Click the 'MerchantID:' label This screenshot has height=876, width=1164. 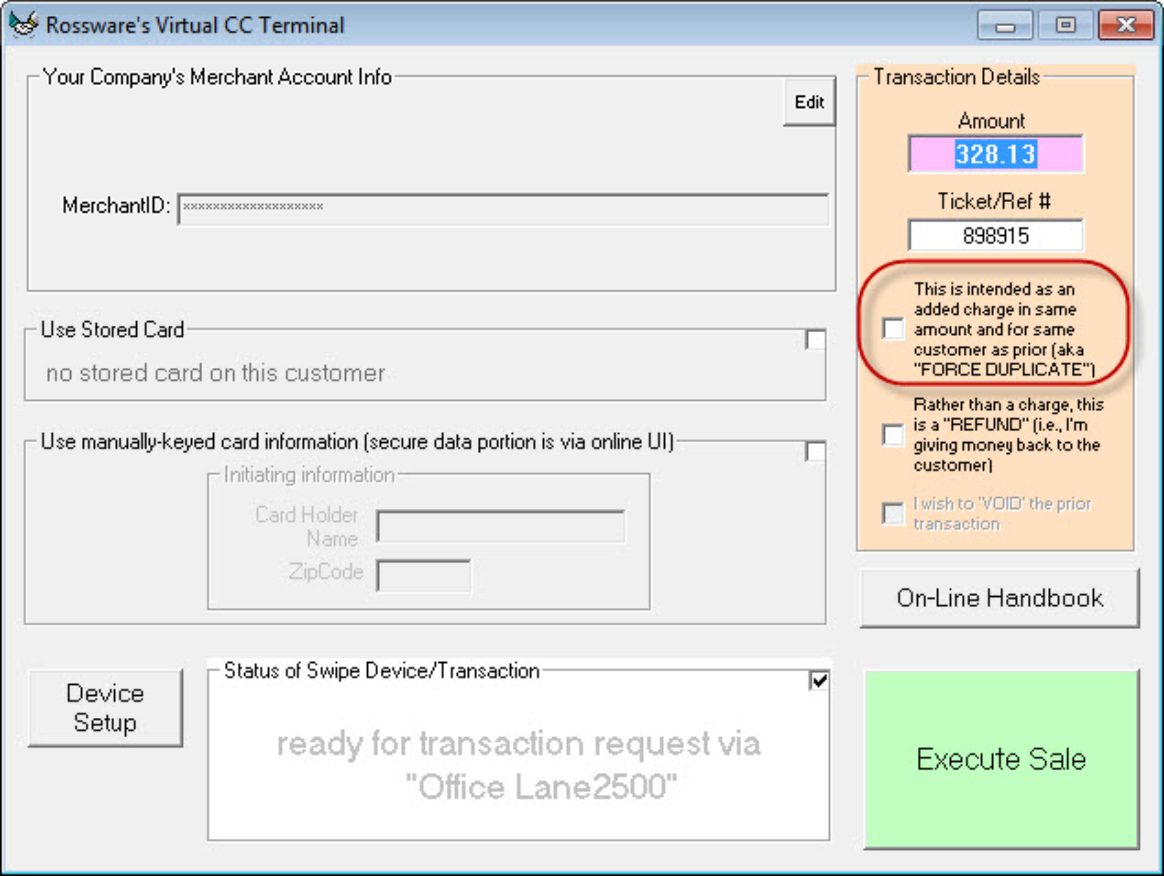117,206
